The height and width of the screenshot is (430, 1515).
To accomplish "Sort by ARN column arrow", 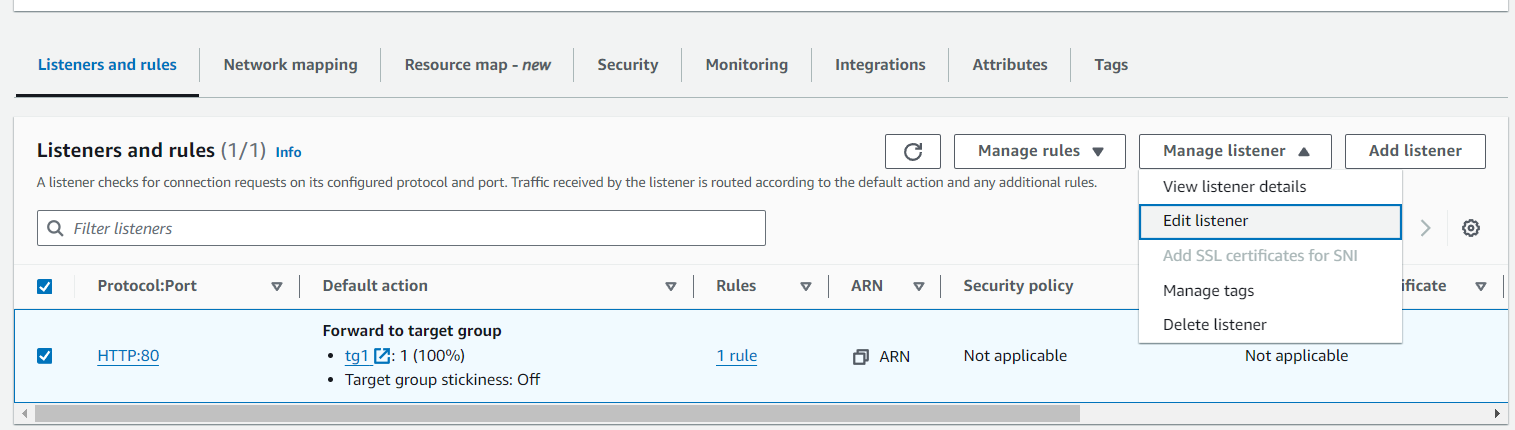I will [x=918, y=286].
